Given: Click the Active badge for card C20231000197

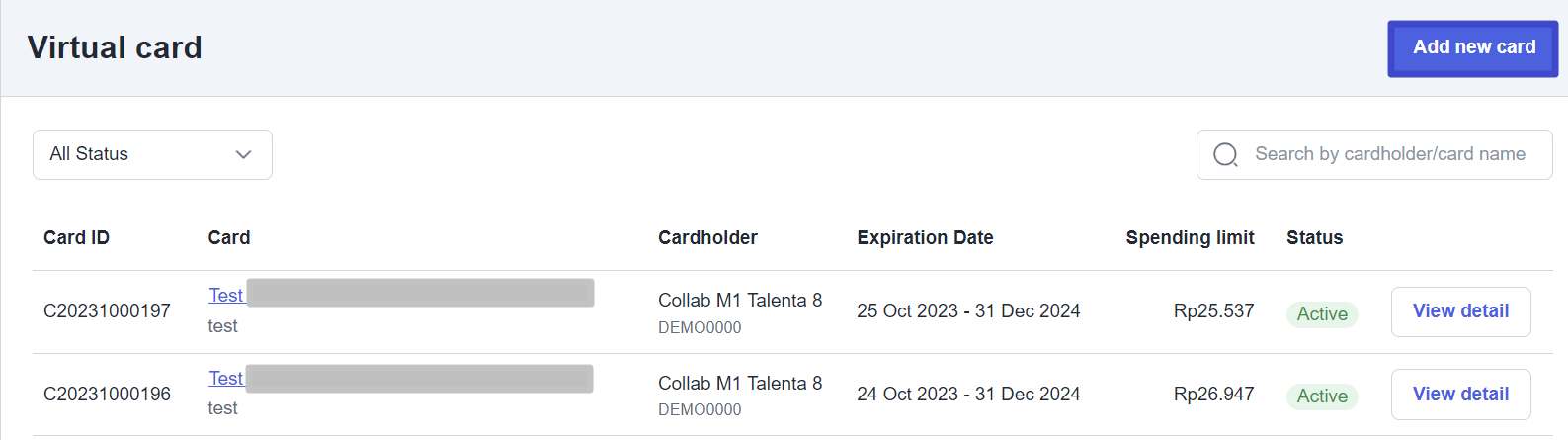Looking at the screenshot, I should 1322,314.
